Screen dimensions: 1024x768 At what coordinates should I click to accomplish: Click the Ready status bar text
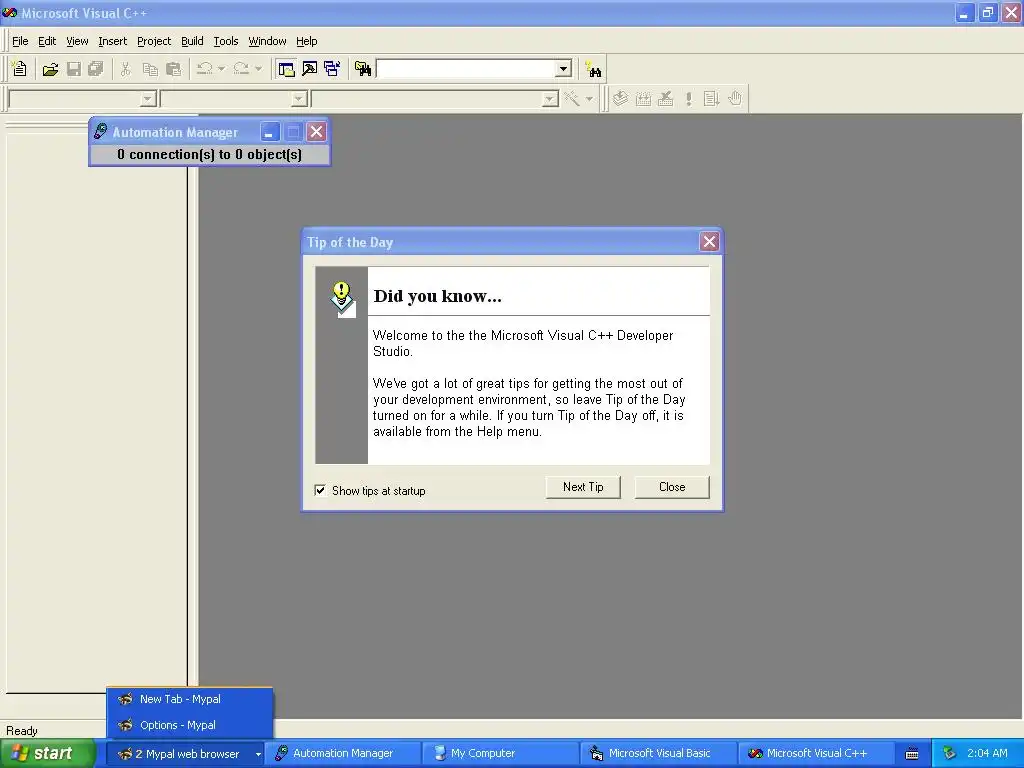[x=22, y=731]
